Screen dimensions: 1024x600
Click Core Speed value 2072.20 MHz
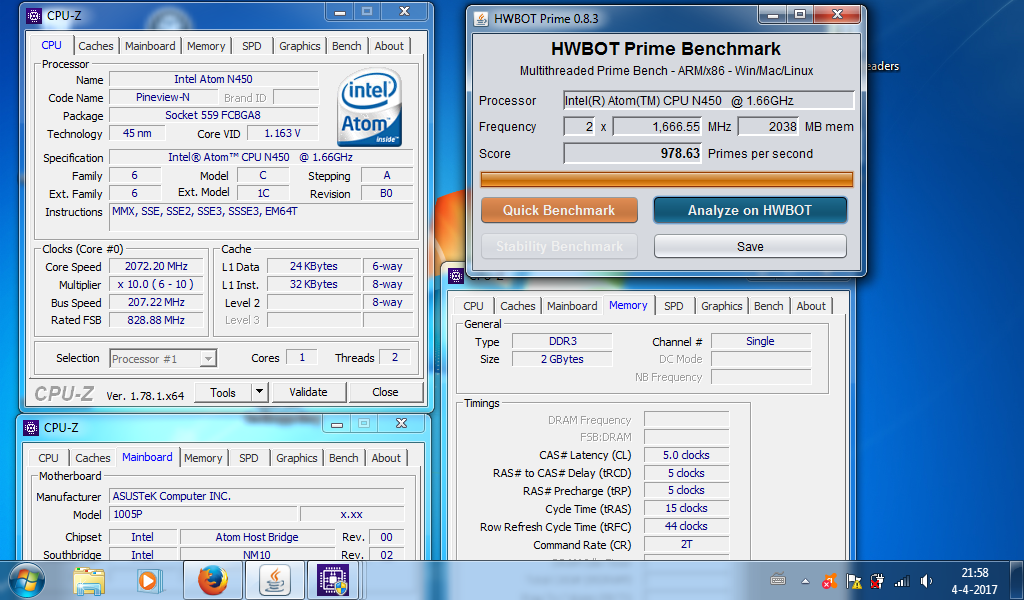click(x=156, y=266)
